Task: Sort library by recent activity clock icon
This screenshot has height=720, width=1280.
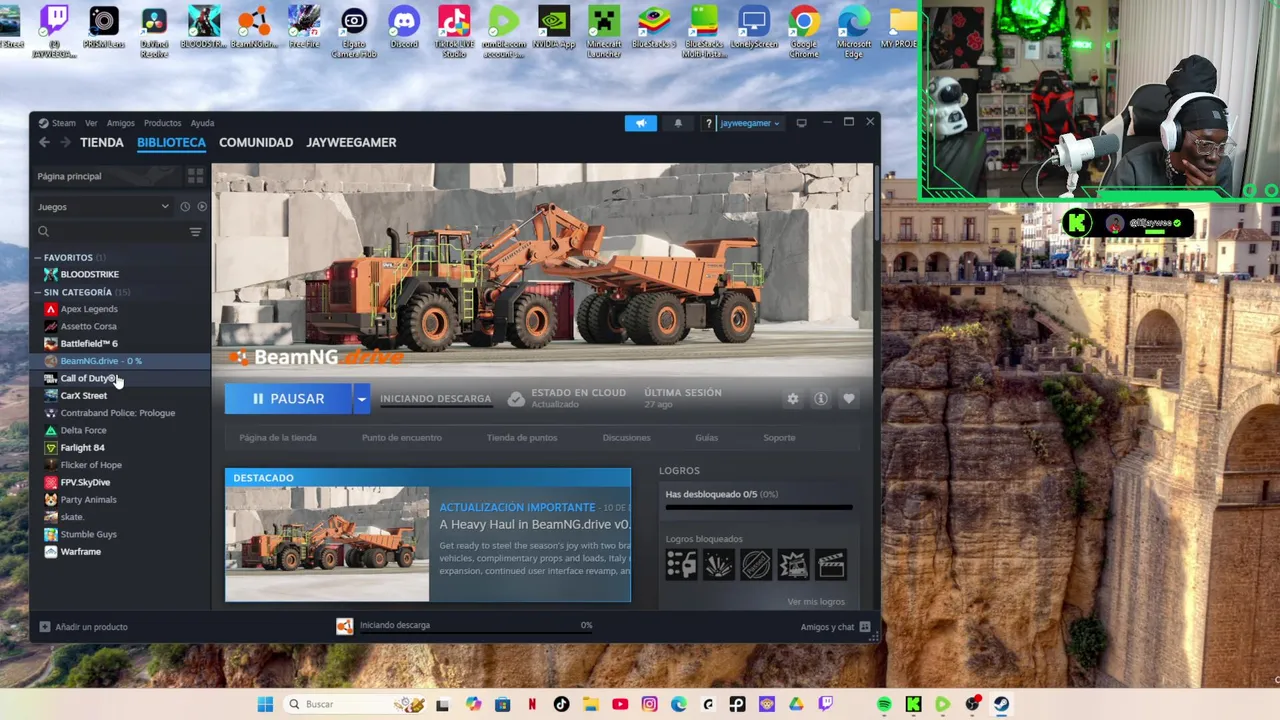Action: pos(185,207)
